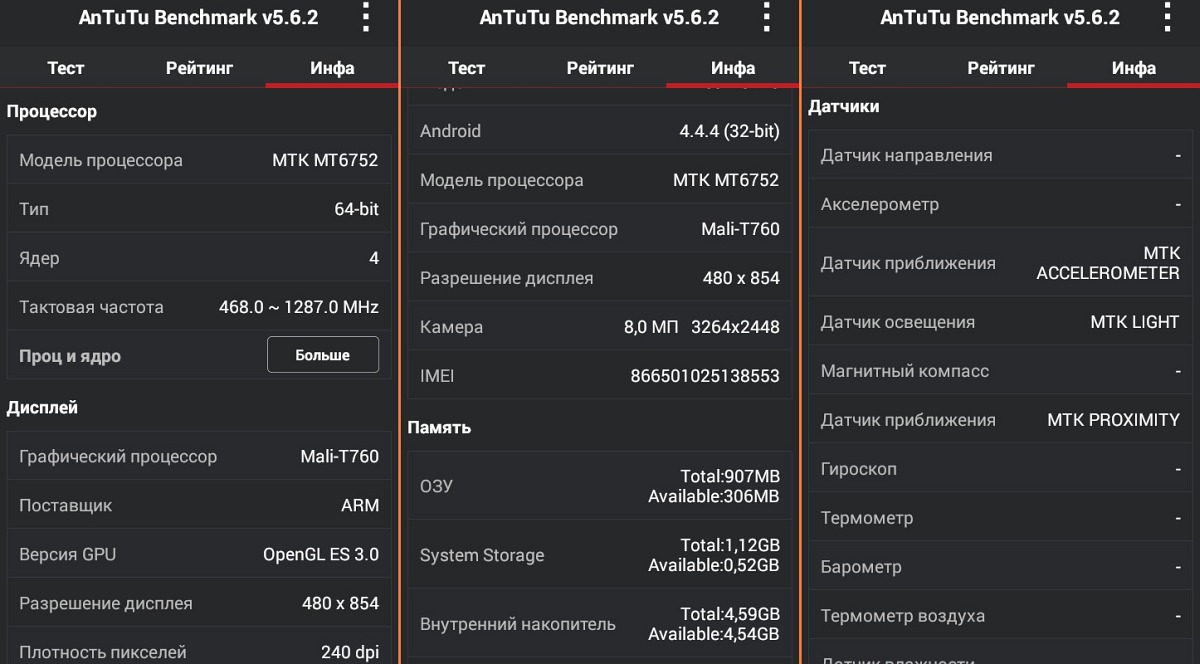Select the Внутренний накопитель label

(x=518, y=624)
